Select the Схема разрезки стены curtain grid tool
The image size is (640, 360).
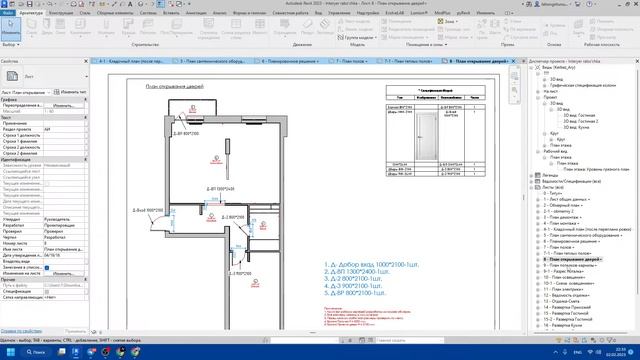click(236, 29)
